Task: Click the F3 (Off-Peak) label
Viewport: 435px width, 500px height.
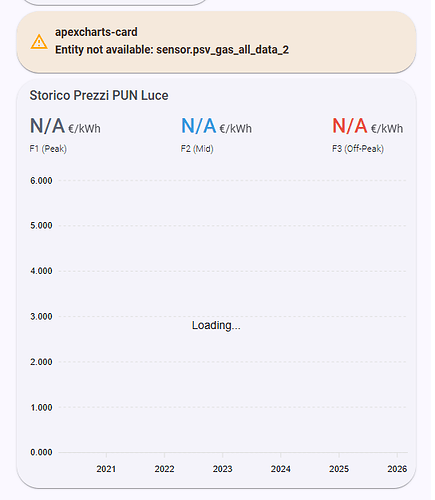Action: click(x=358, y=149)
